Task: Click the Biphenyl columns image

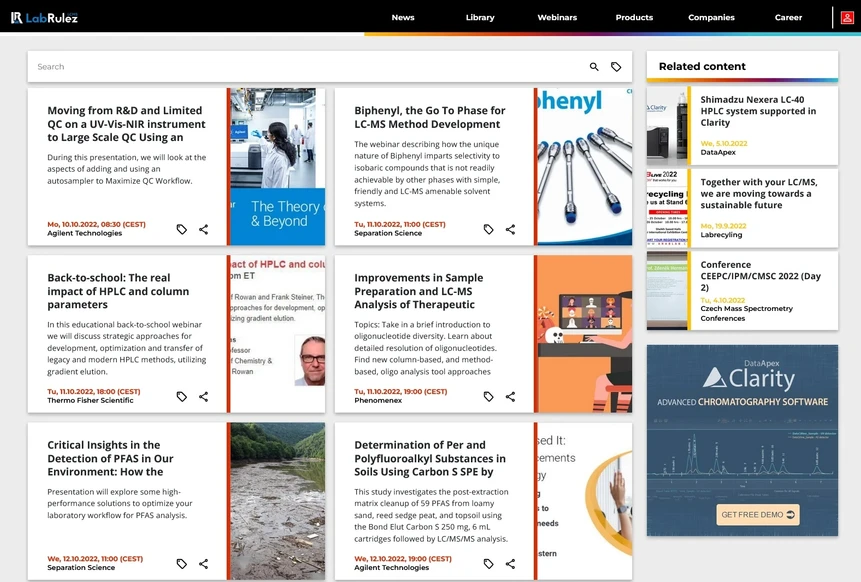Action: click(585, 167)
